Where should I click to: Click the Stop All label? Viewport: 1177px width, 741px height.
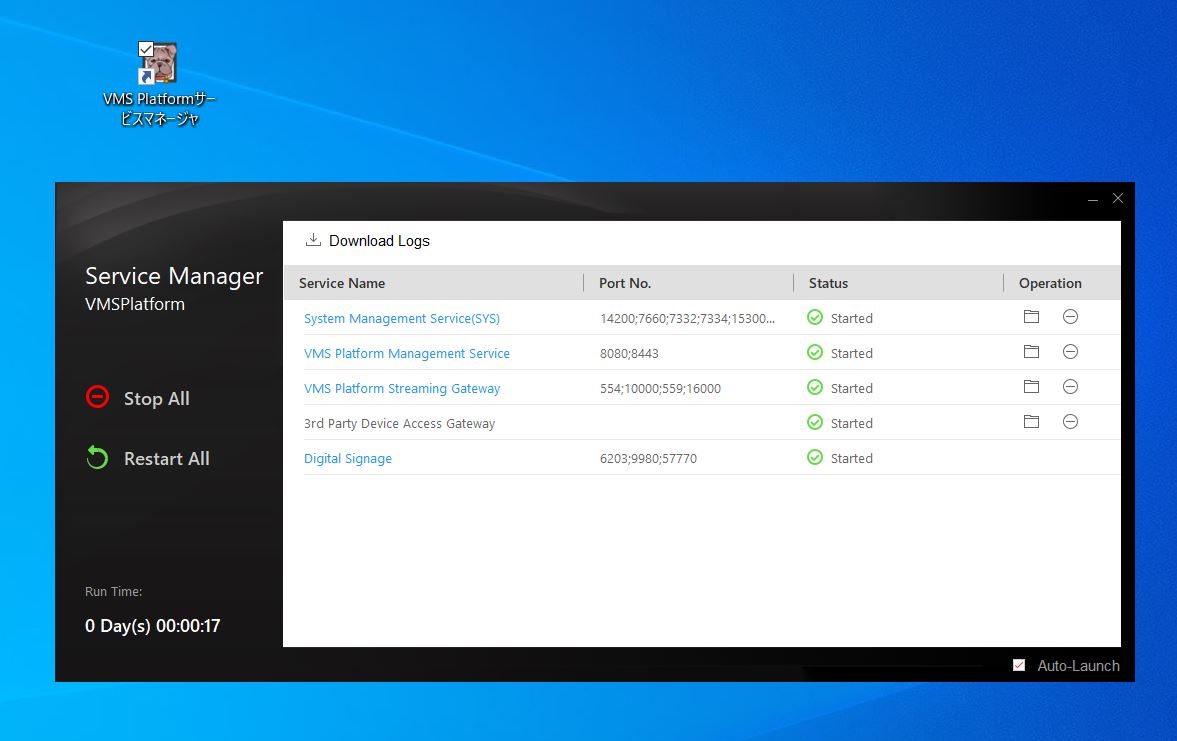click(156, 399)
